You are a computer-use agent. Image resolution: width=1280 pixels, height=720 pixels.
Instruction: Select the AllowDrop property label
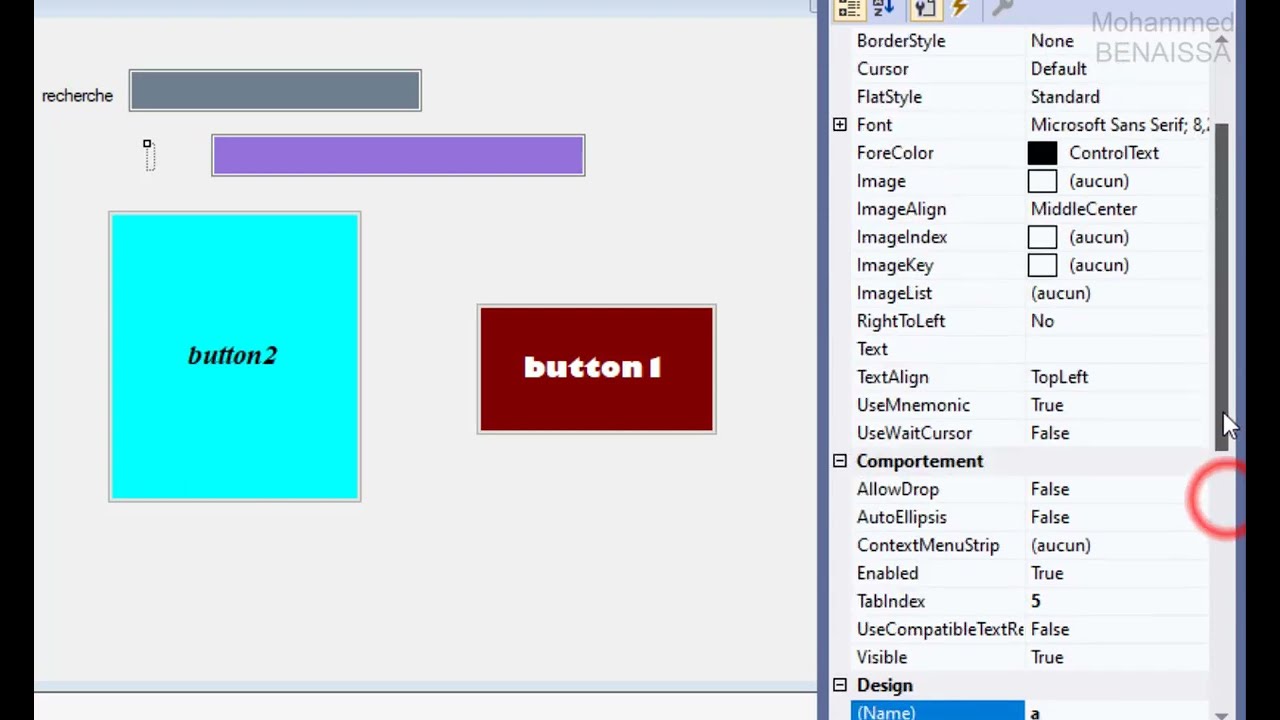pyautogui.click(x=898, y=489)
